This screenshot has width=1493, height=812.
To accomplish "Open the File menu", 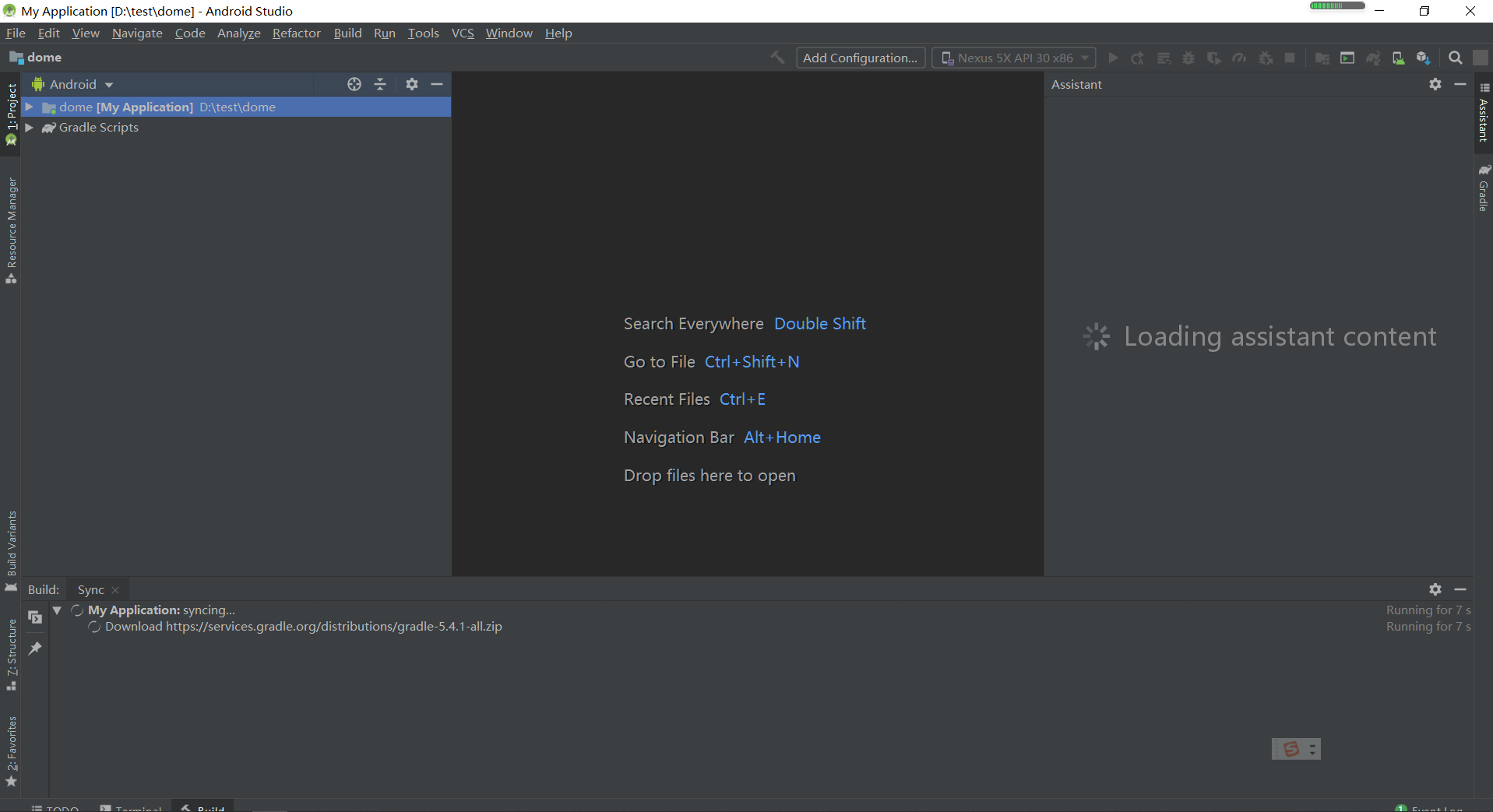I will pyautogui.click(x=16, y=33).
